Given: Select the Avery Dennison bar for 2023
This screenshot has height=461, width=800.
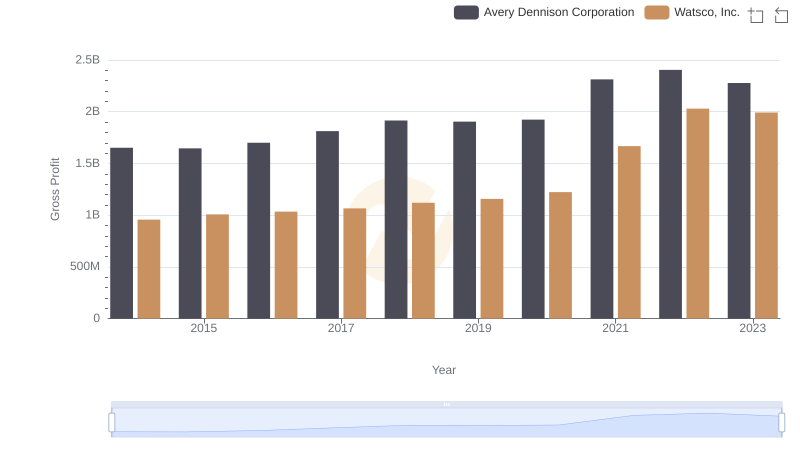Looking at the screenshot, I should pyautogui.click(x=739, y=201).
